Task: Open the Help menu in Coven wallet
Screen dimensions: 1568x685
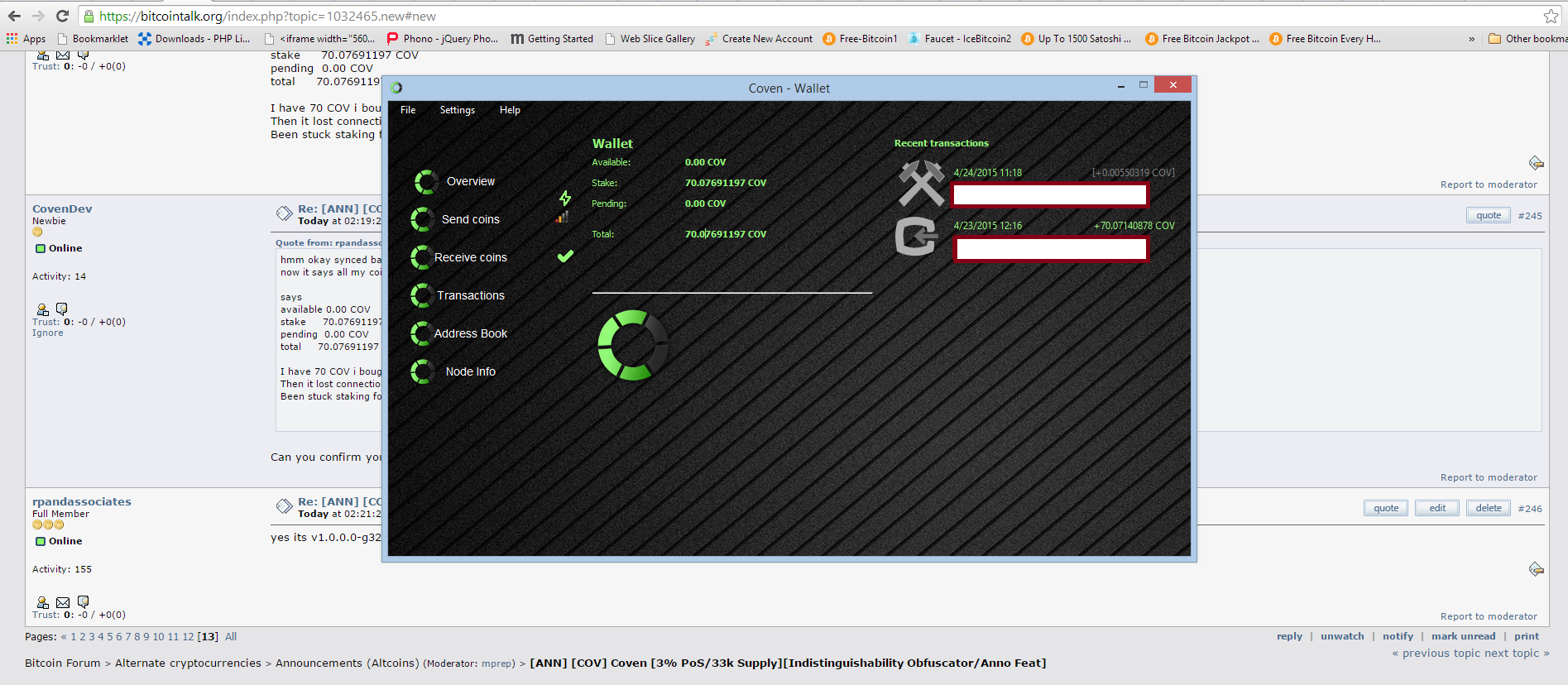Action: pyautogui.click(x=510, y=110)
